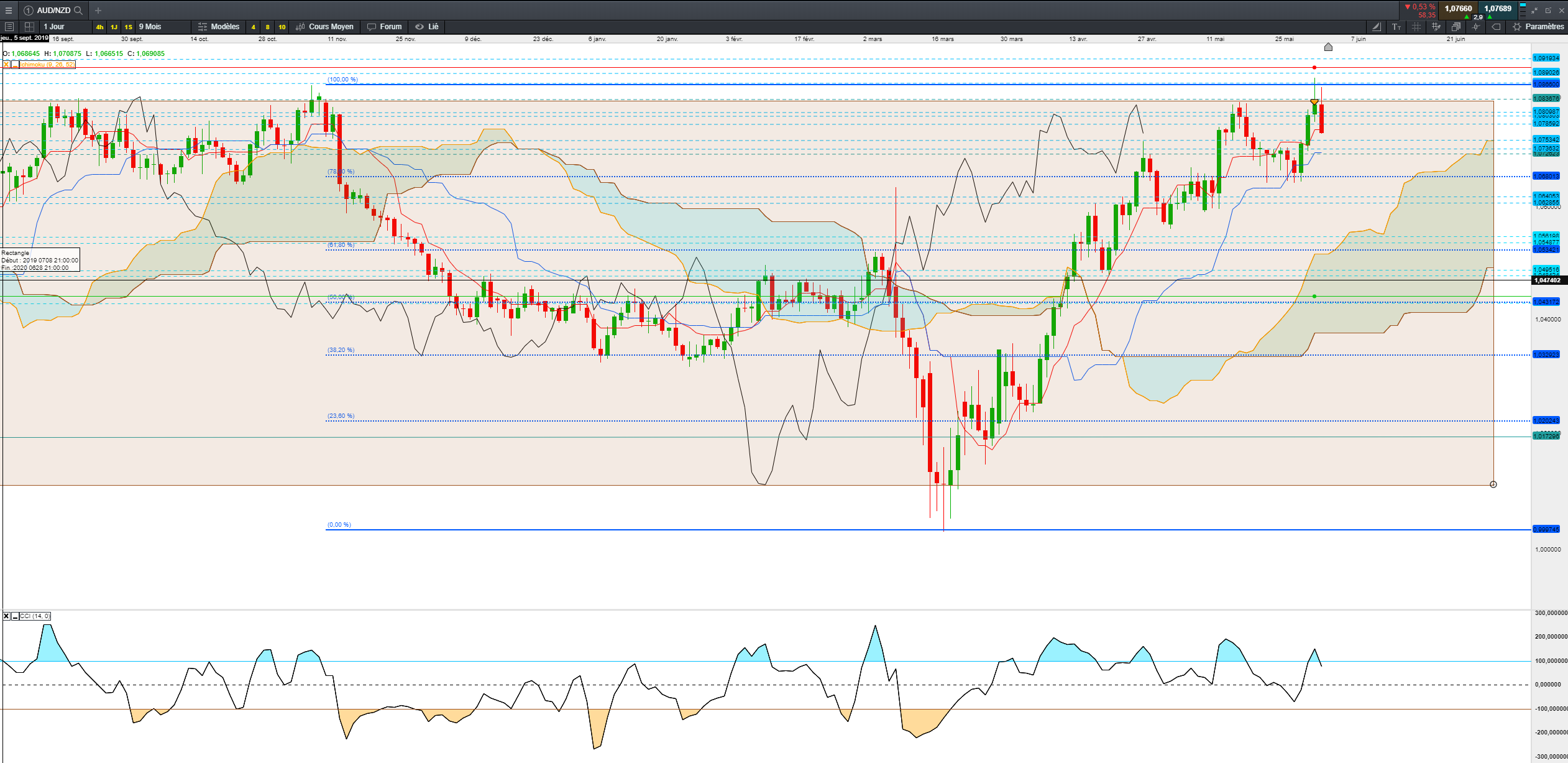
Task: Minimize the Ichimoku indicator label
Action: pos(15,65)
